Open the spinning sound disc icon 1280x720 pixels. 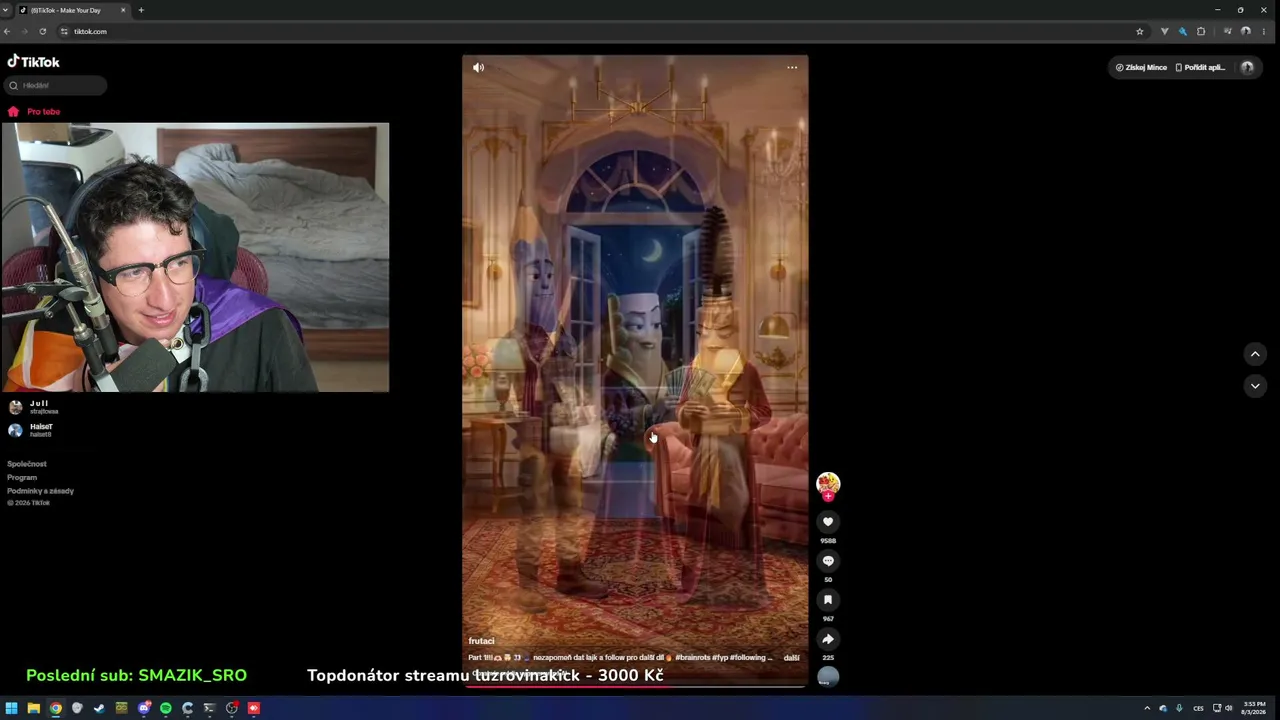point(828,677)
